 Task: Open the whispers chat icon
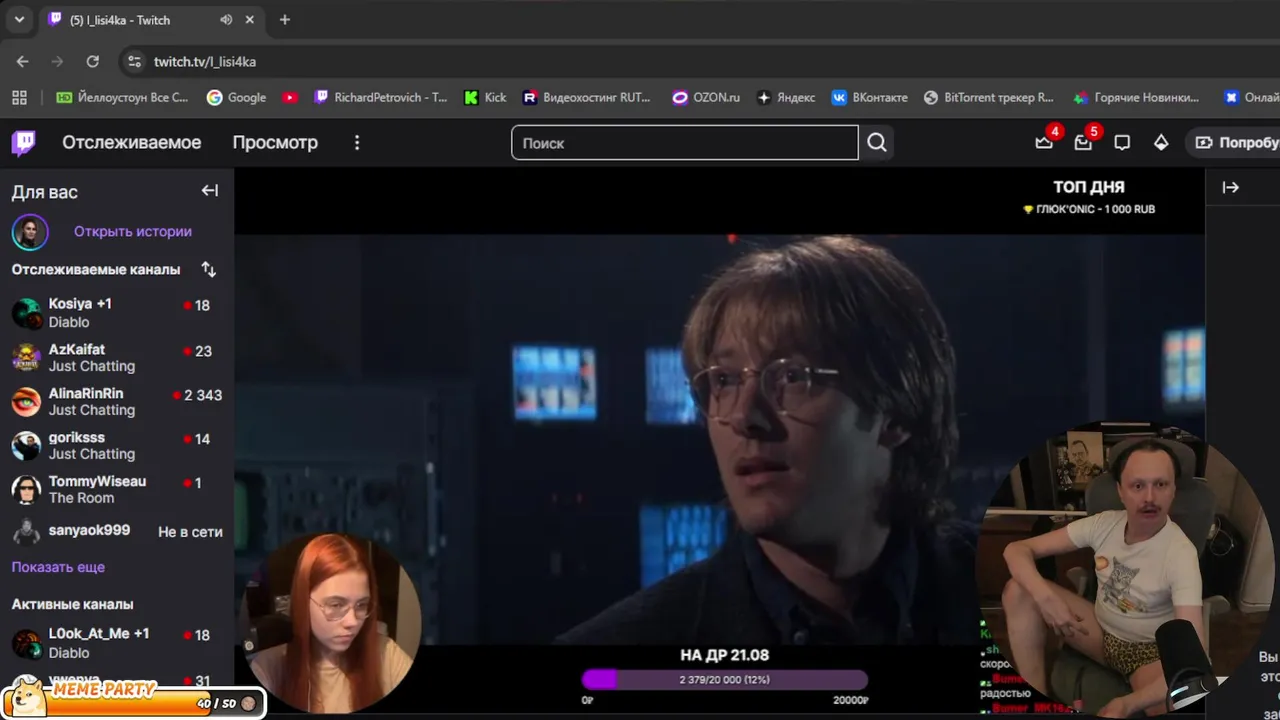[x=1122, y=143]
